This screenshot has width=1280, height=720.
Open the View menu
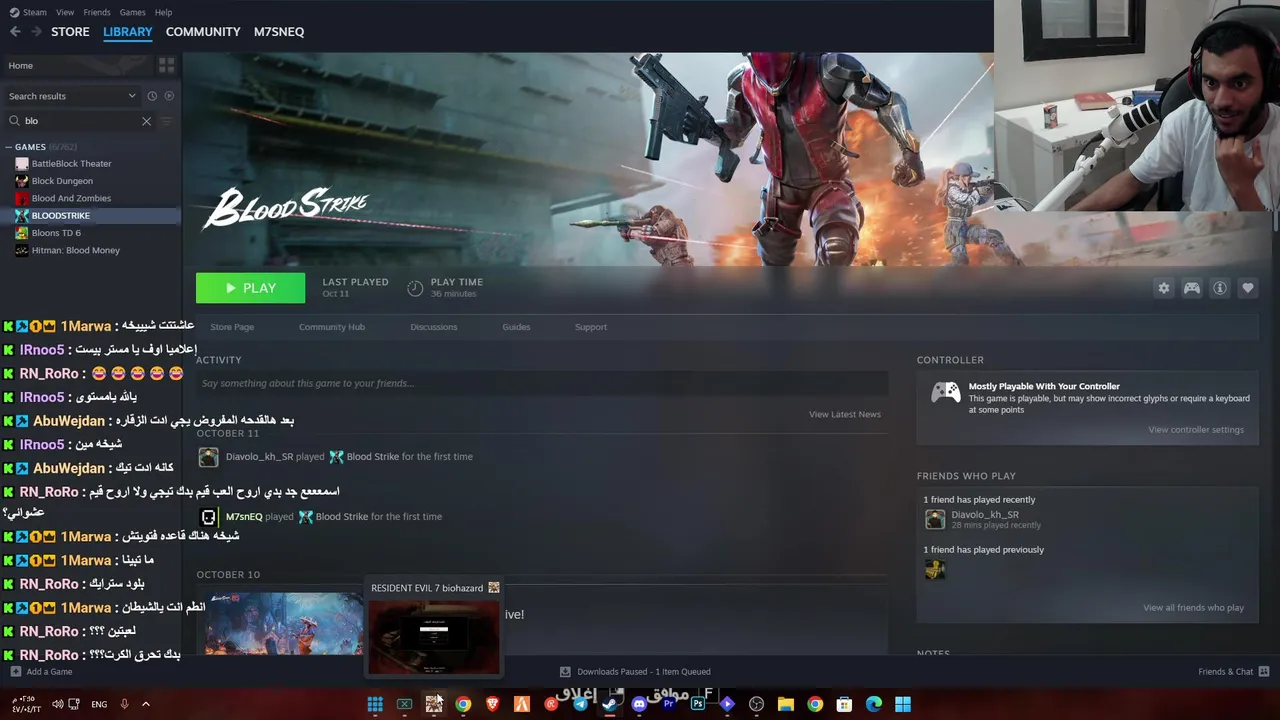65,12
